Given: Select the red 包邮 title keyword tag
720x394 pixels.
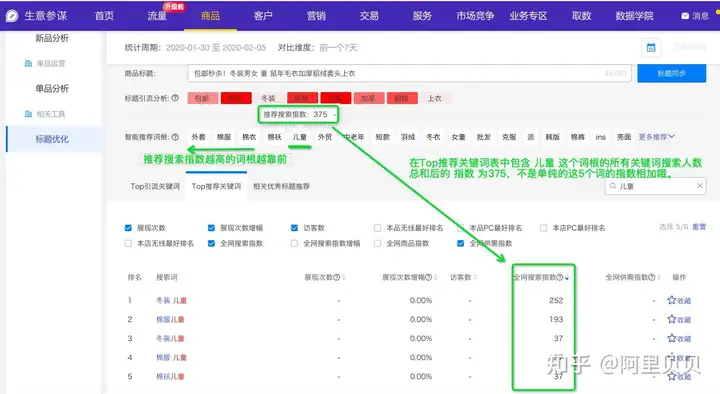Looking at the screenshot, I should 202,98.
